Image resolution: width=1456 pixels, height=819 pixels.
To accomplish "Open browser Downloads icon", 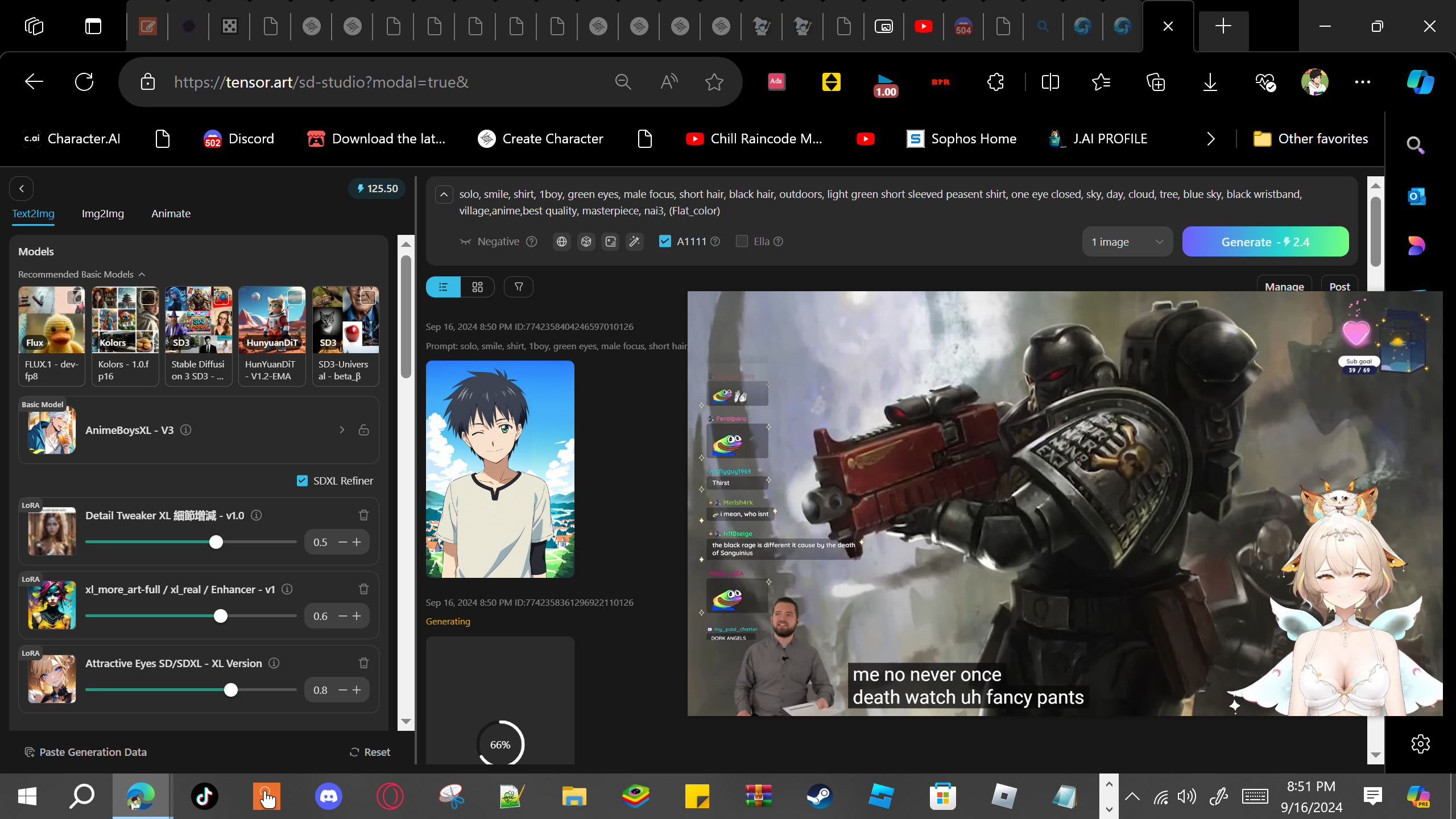I will (1210, 82).
